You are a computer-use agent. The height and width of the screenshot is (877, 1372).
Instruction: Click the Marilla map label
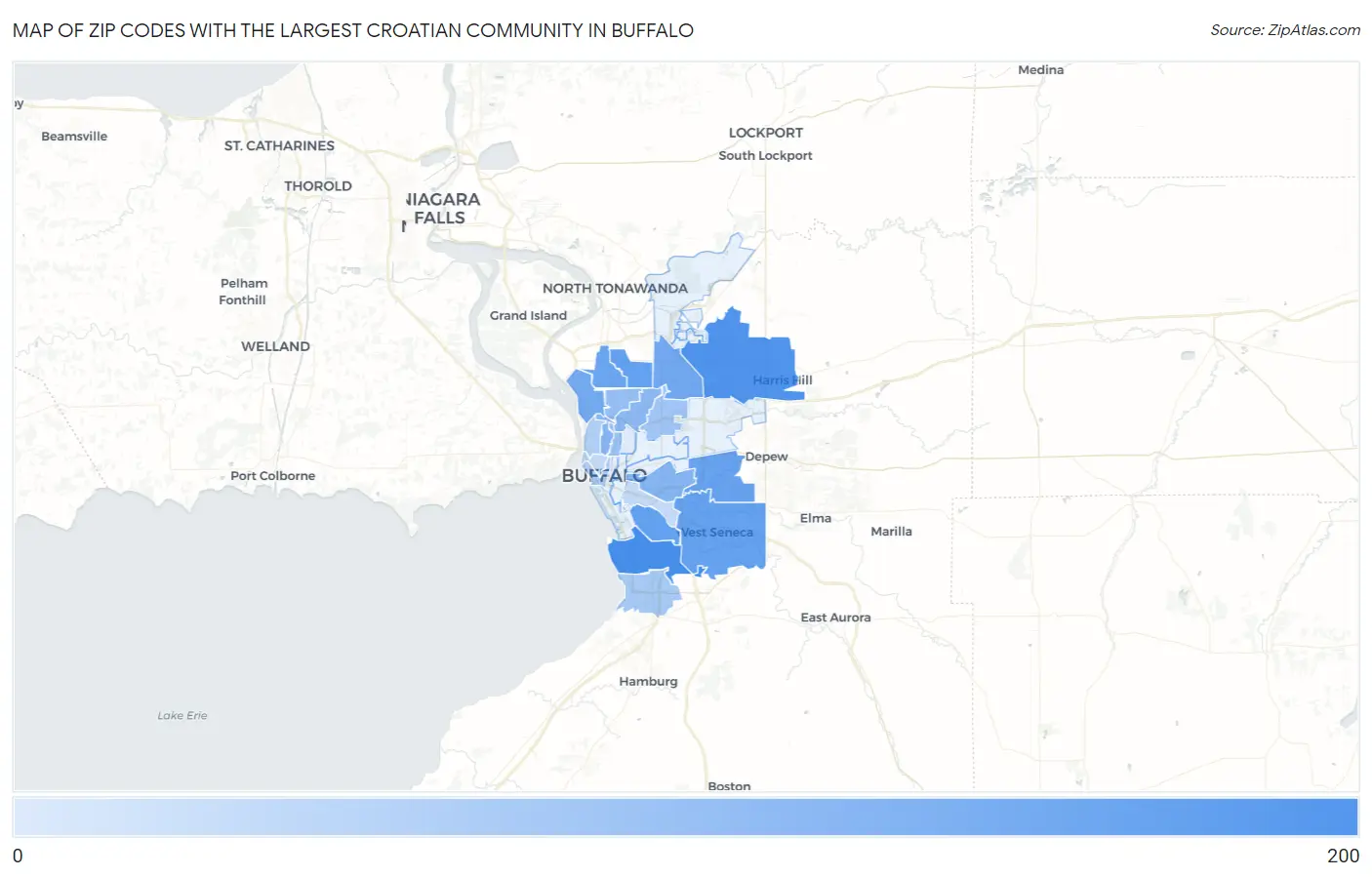(891, 532)
